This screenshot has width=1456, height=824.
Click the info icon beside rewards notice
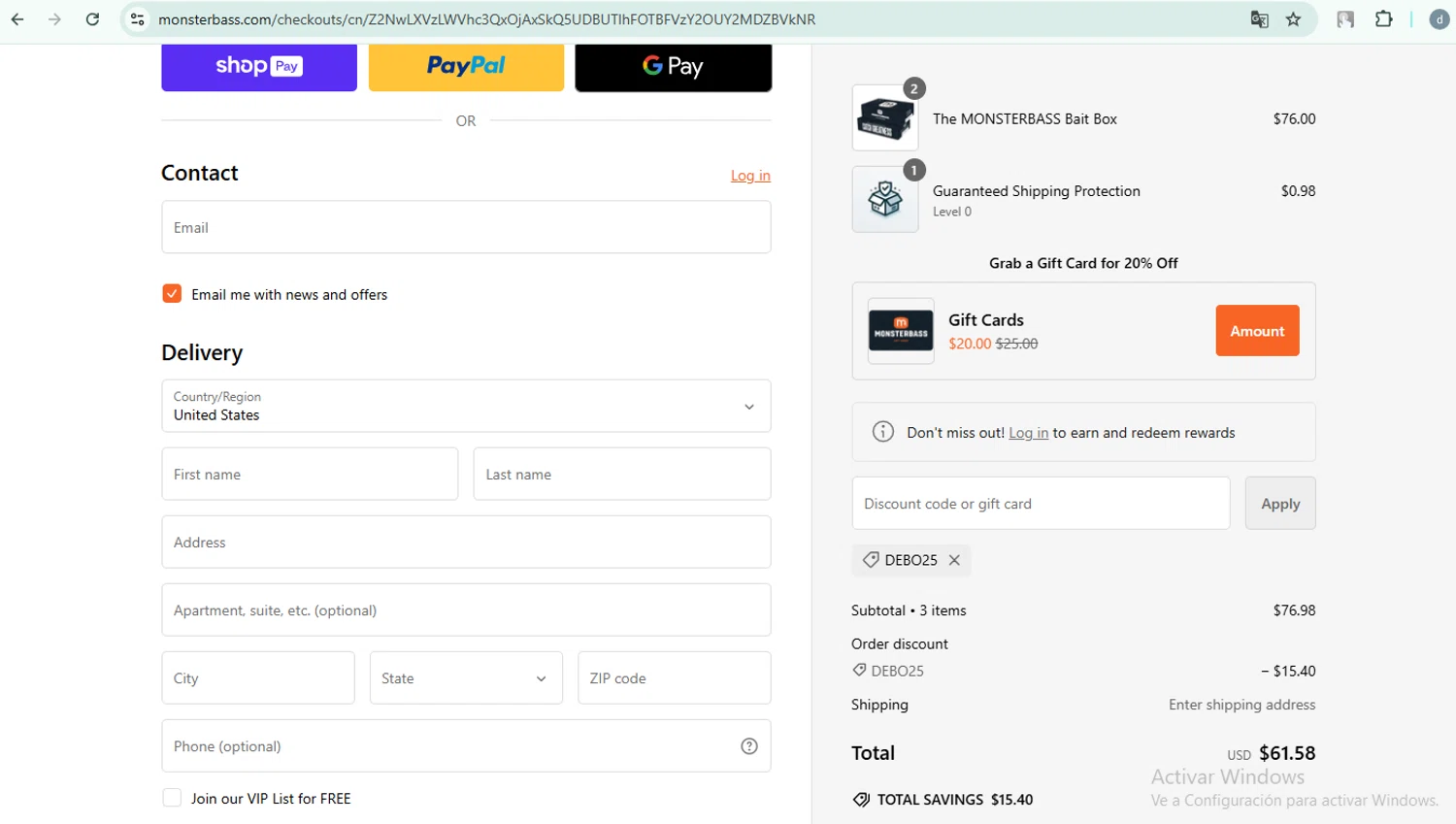pyautogui.click(x=883, y=432)
